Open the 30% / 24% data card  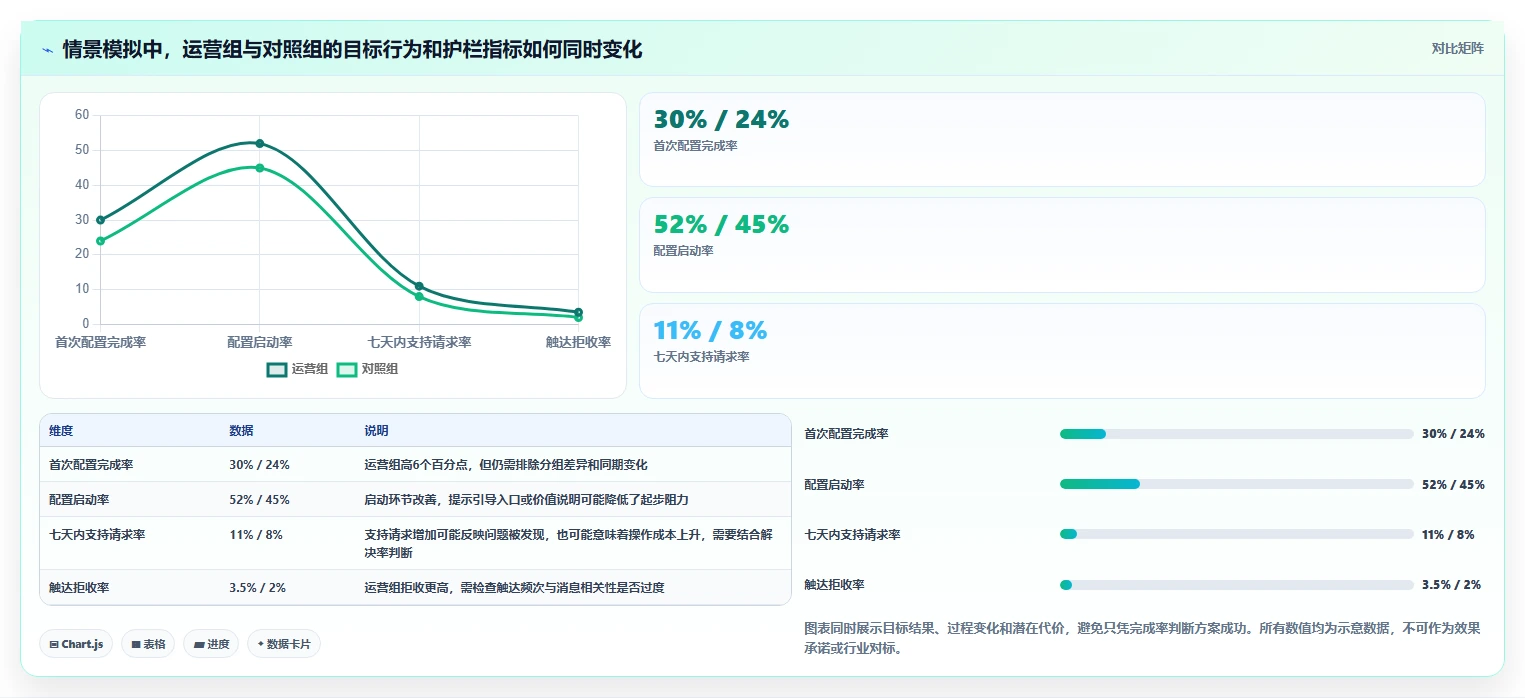[1062, 140]
